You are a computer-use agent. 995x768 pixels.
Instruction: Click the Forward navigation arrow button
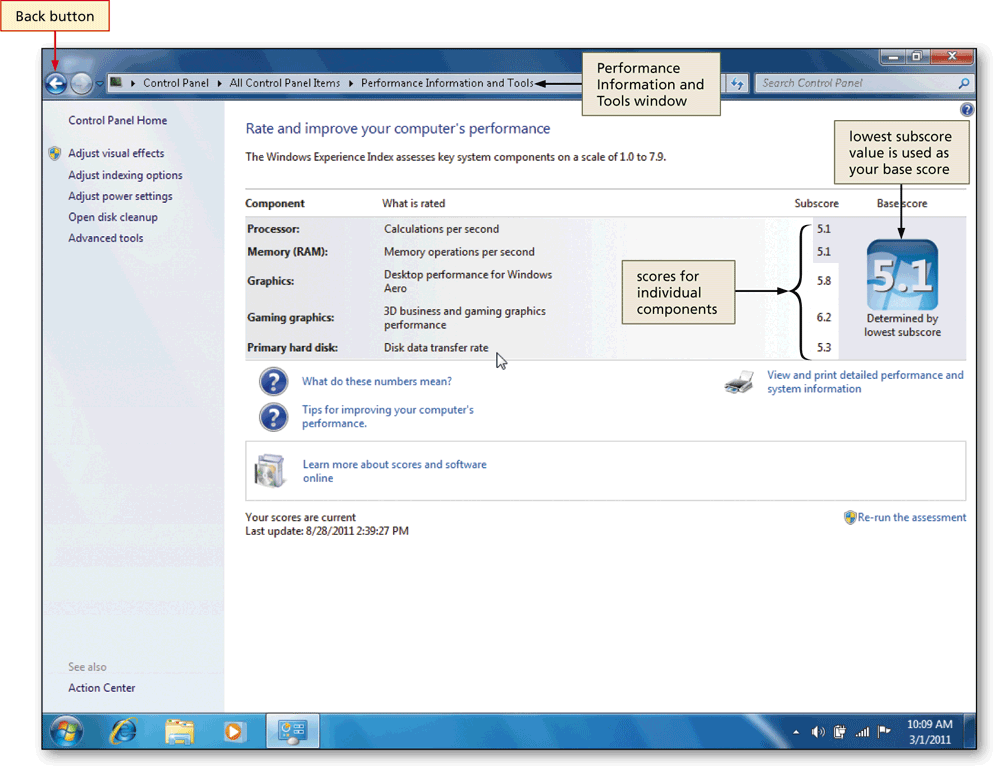[81, 84]
